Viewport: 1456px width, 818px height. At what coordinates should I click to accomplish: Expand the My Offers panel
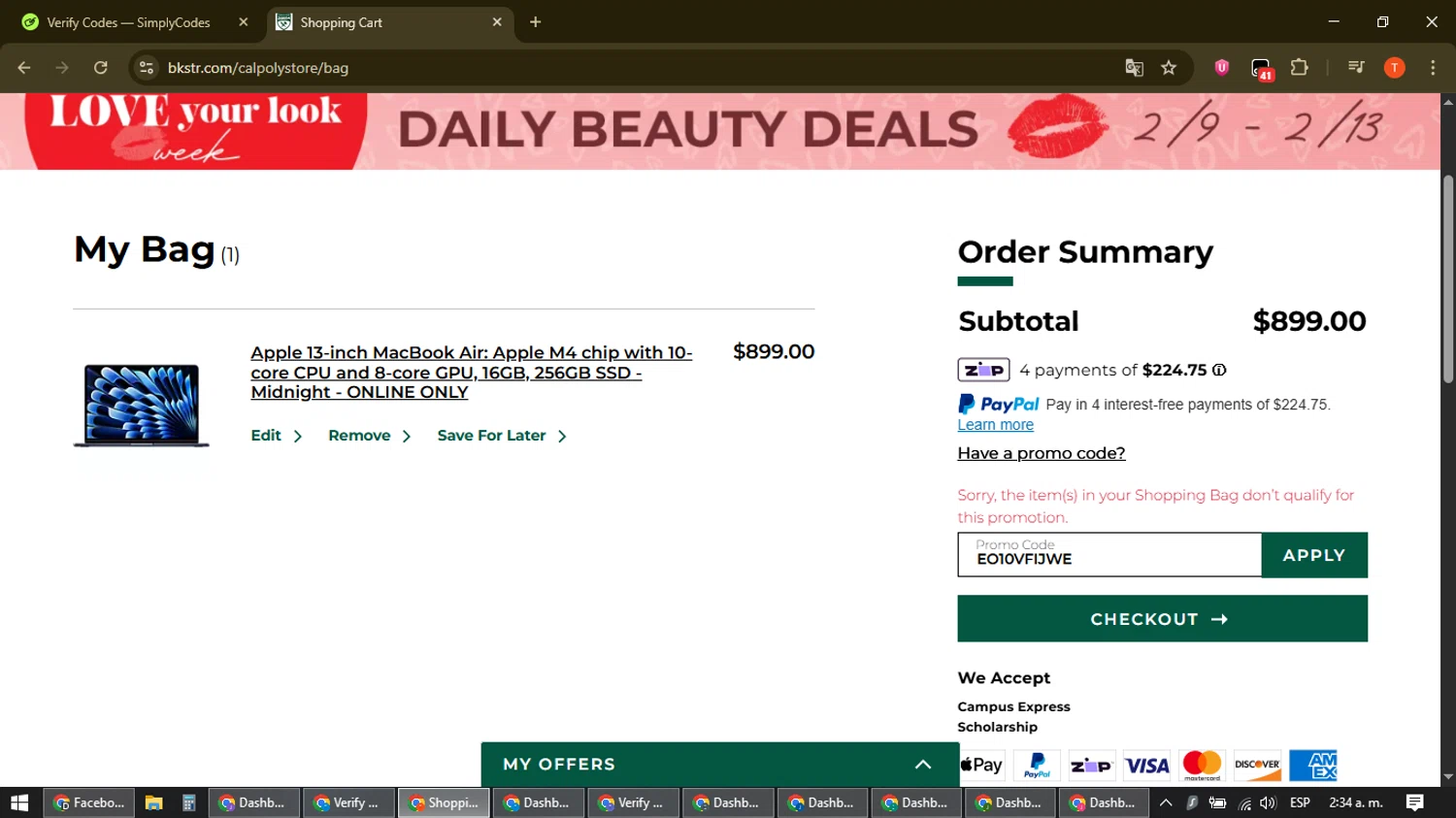(720, 765)
